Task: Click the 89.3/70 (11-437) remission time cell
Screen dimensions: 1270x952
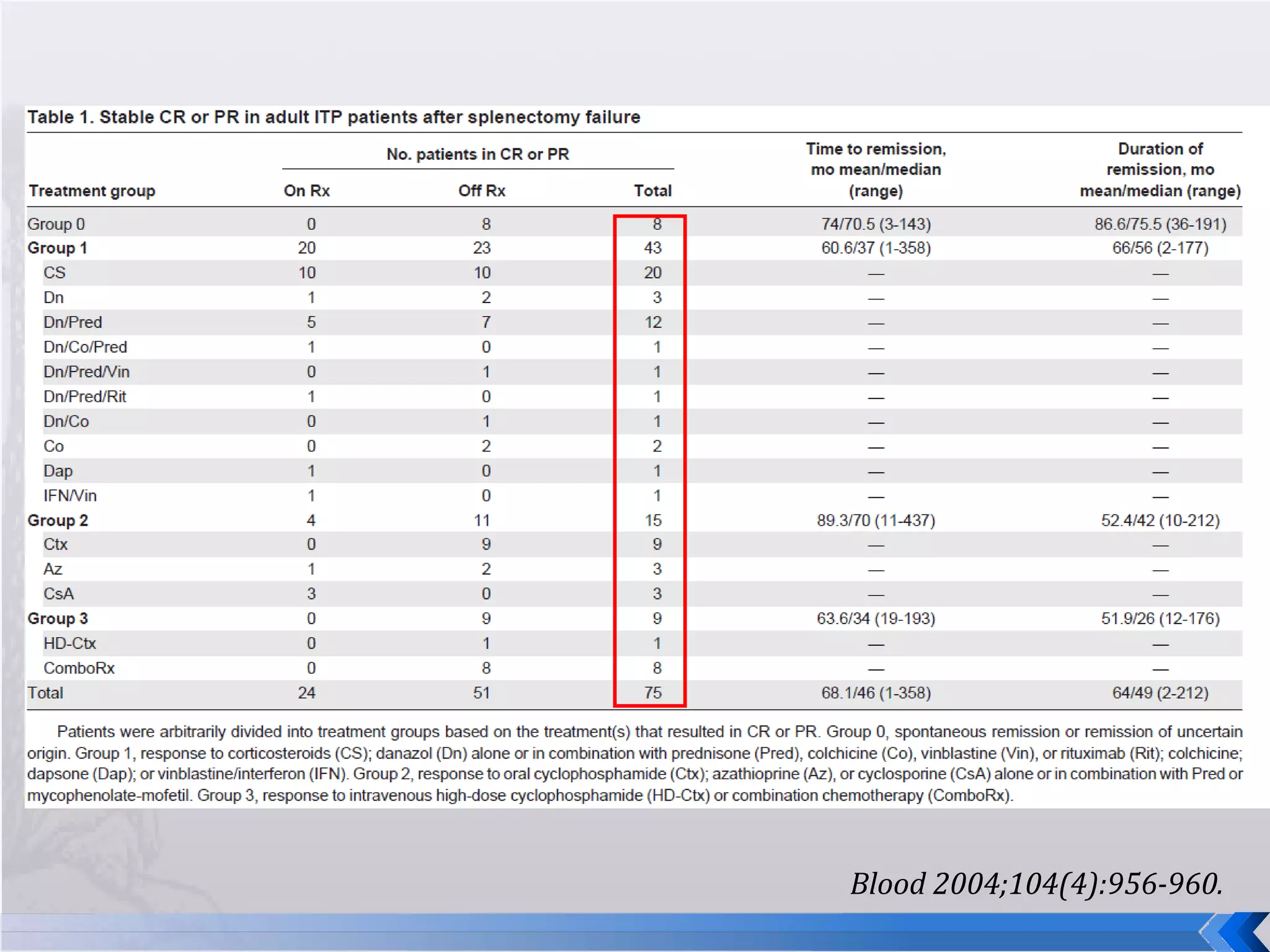Action: (876, 521)
